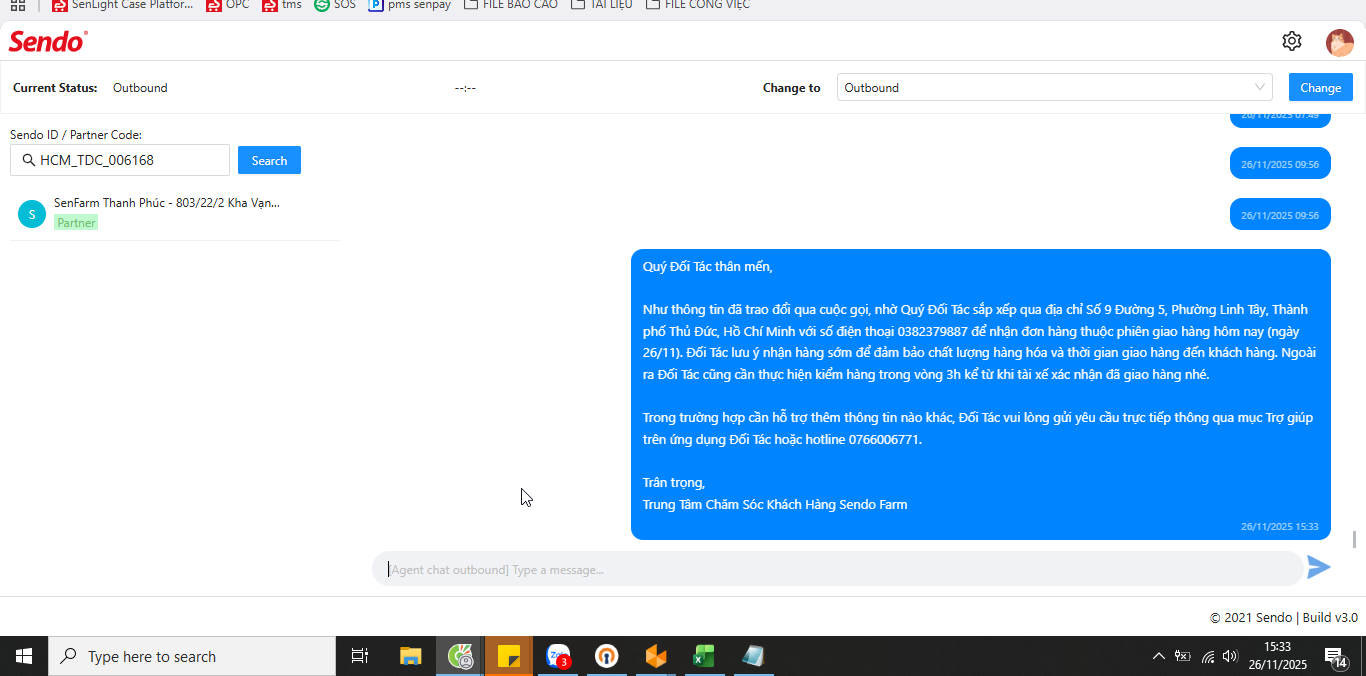
Task: Click the Search button
Action: tap(269, 160)
